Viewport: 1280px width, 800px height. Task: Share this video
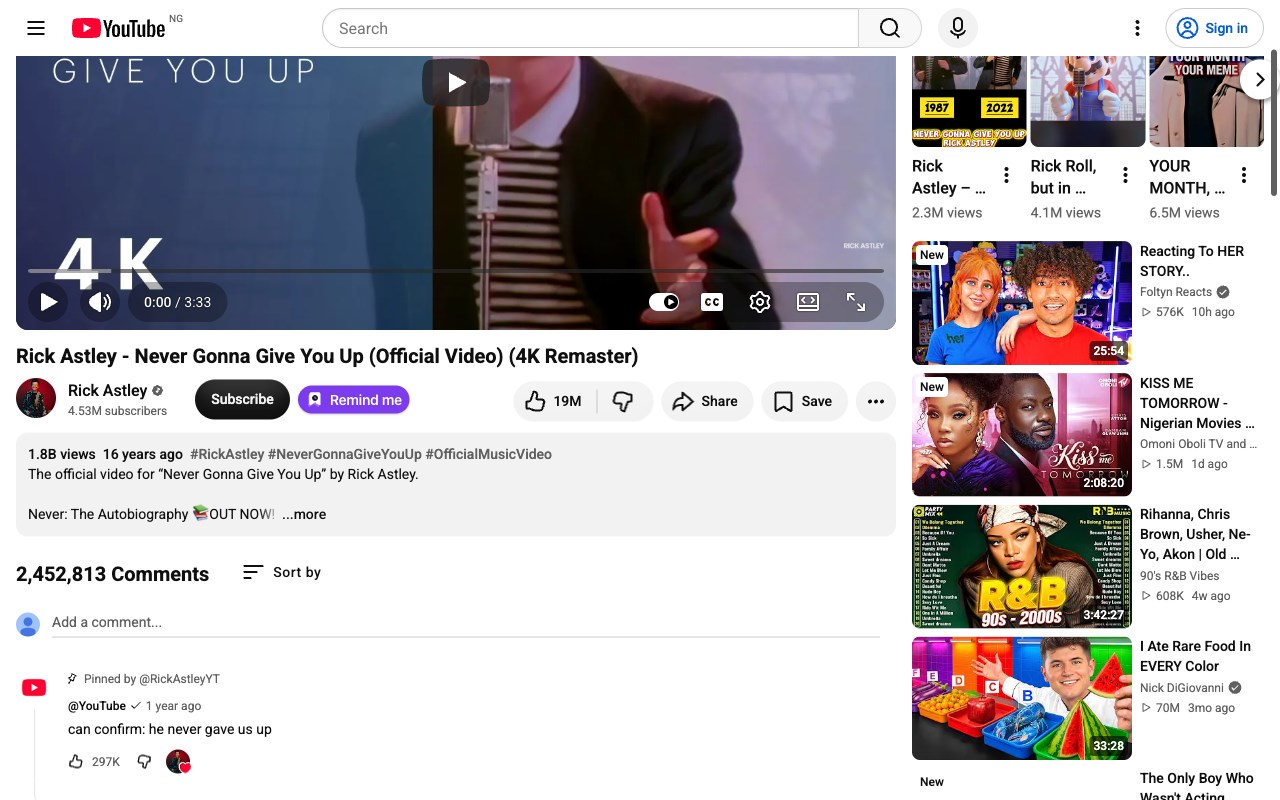click(x=705, y=401)
